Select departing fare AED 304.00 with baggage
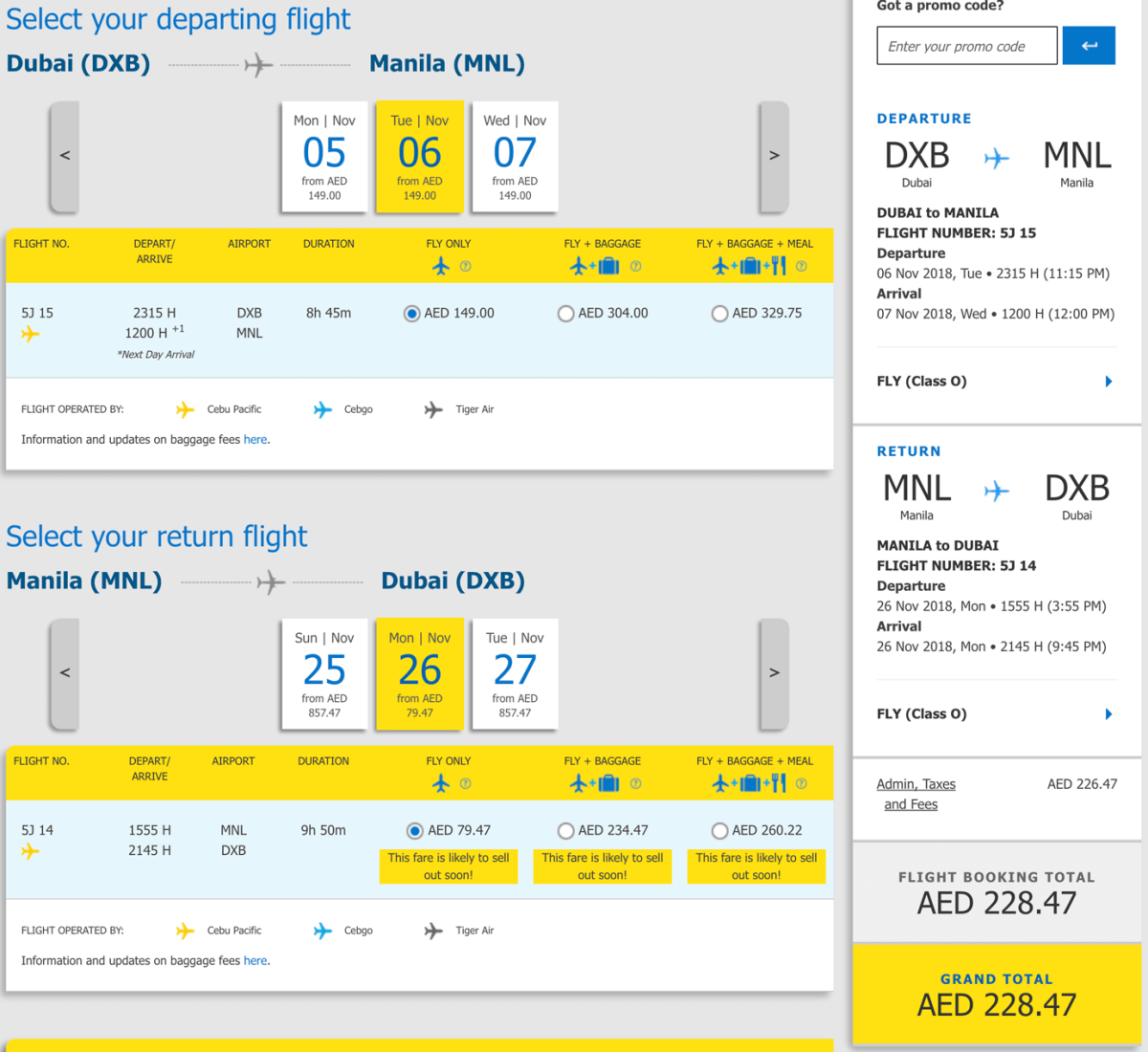This screenshot has height=1052, width=1148. coord(566,314)
